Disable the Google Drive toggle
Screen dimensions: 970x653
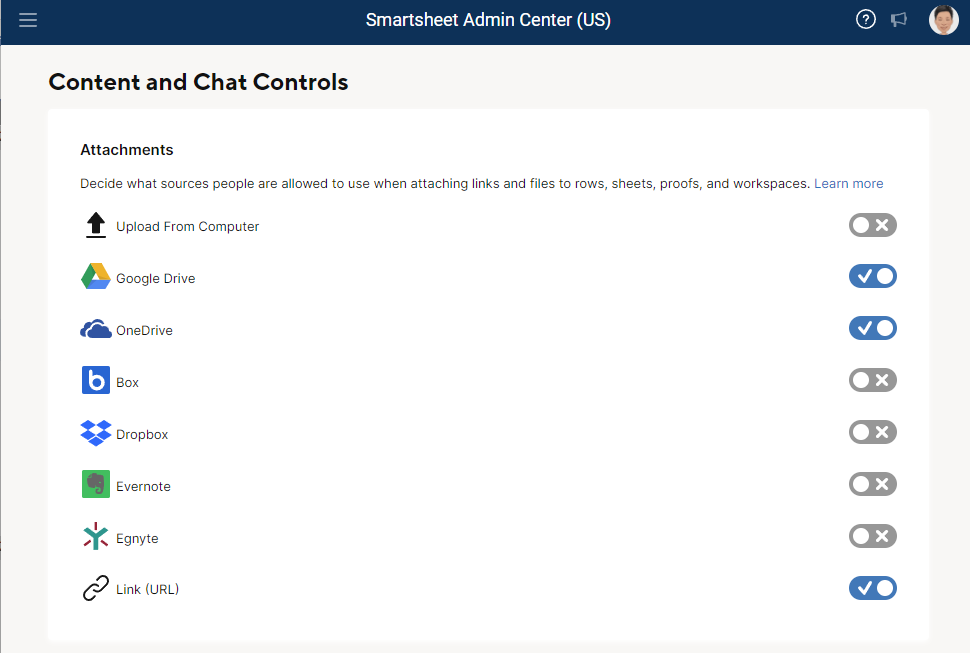[872, 277]
